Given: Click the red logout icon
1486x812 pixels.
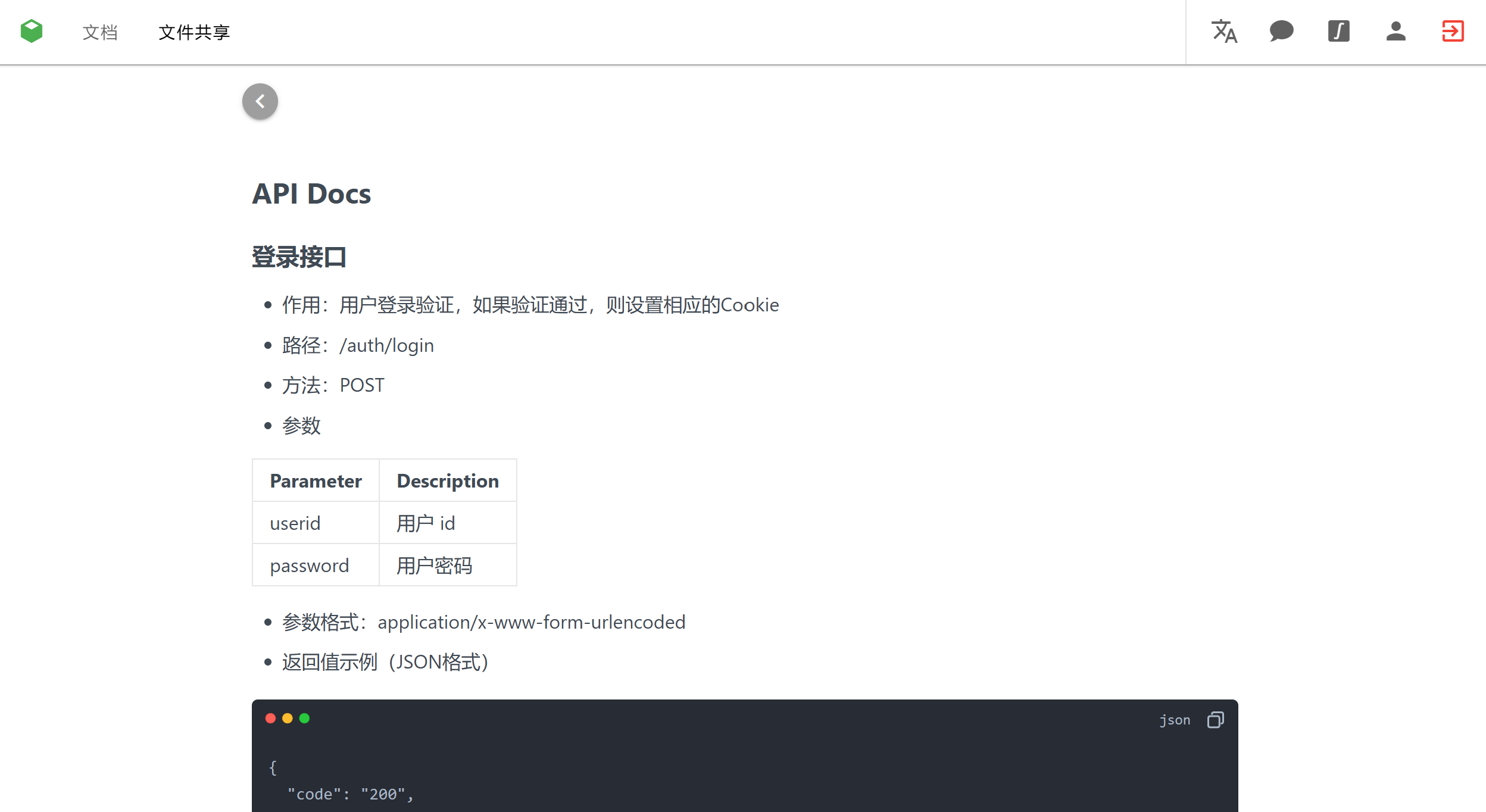Looking at the screenshot, I should tap(1453, 32).
